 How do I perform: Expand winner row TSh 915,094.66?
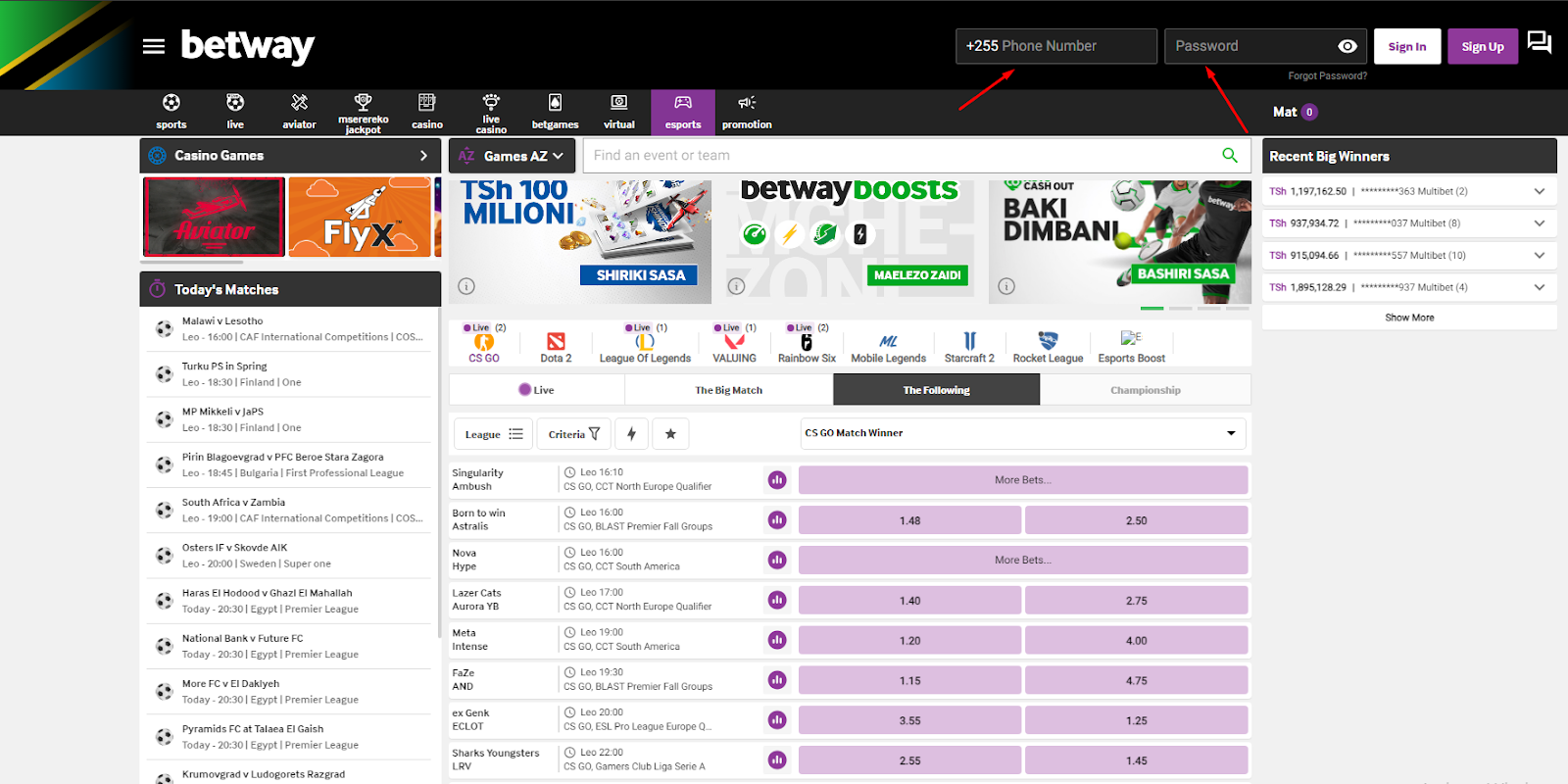click(x=1540, y=256)
